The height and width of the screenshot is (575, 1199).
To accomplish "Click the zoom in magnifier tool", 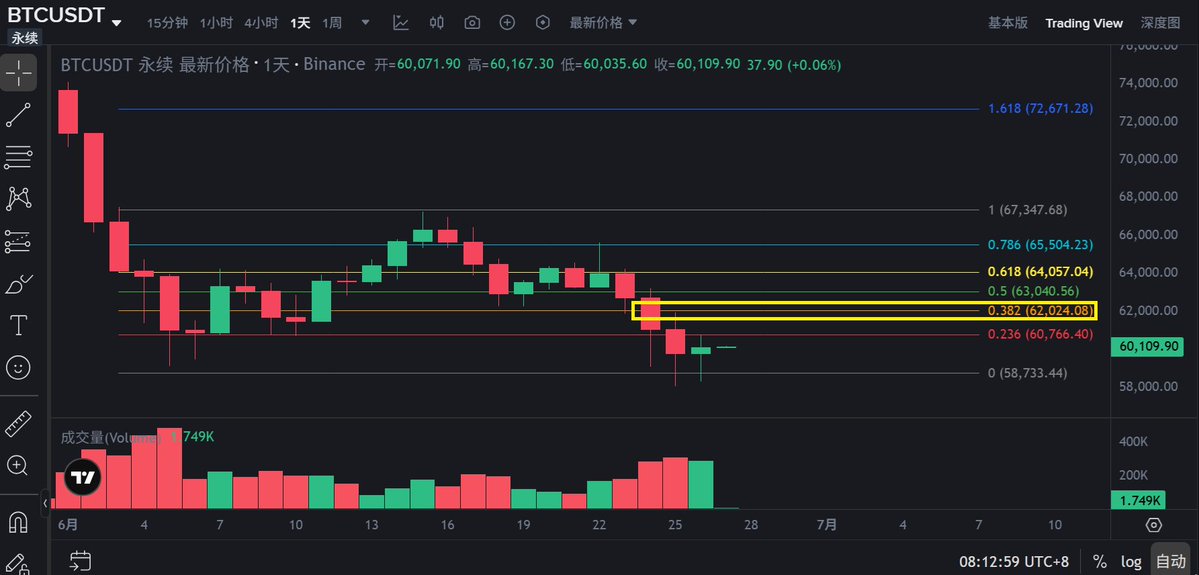I will point(18,465).
